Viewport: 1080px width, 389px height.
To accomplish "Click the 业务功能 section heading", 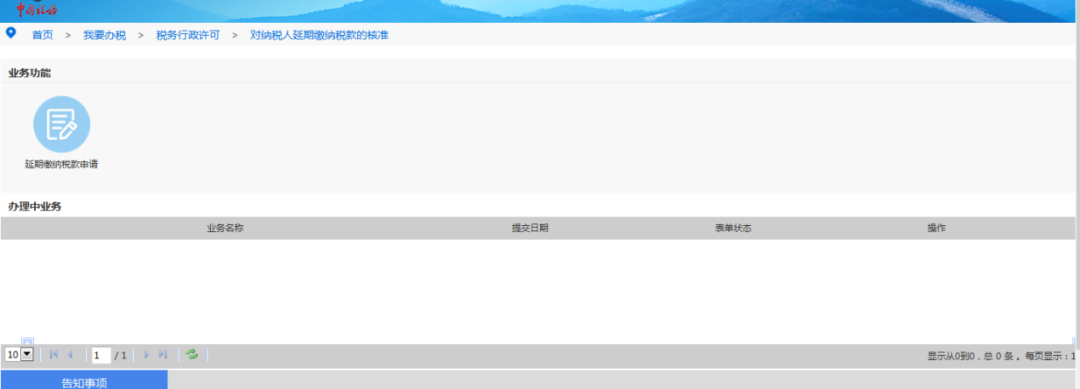I will tap(30, 73).
